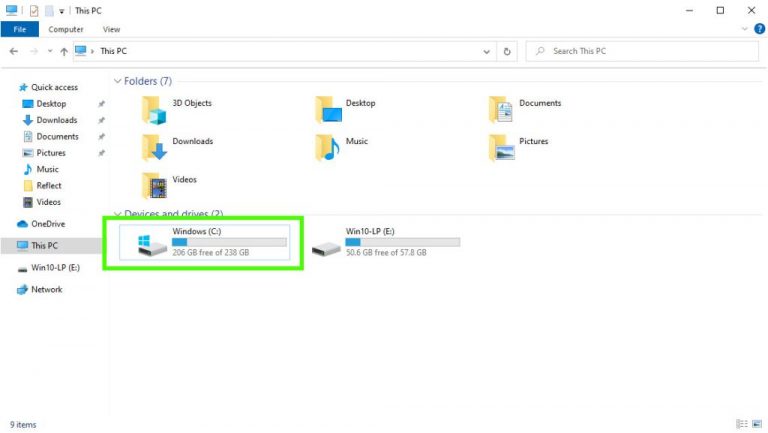Expand the ribbon with chevron

744,29
